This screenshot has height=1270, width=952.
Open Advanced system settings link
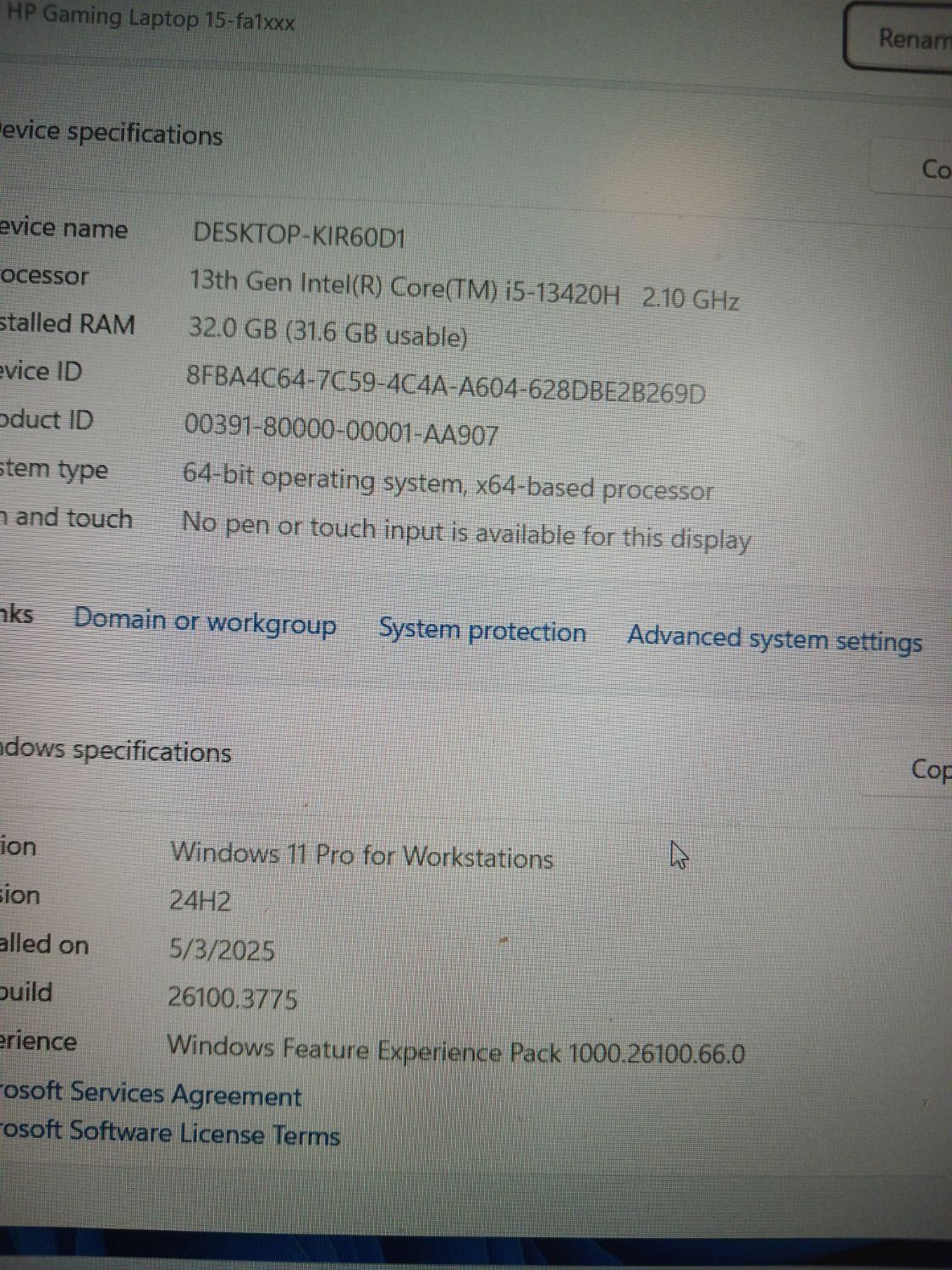click(774, 639)
